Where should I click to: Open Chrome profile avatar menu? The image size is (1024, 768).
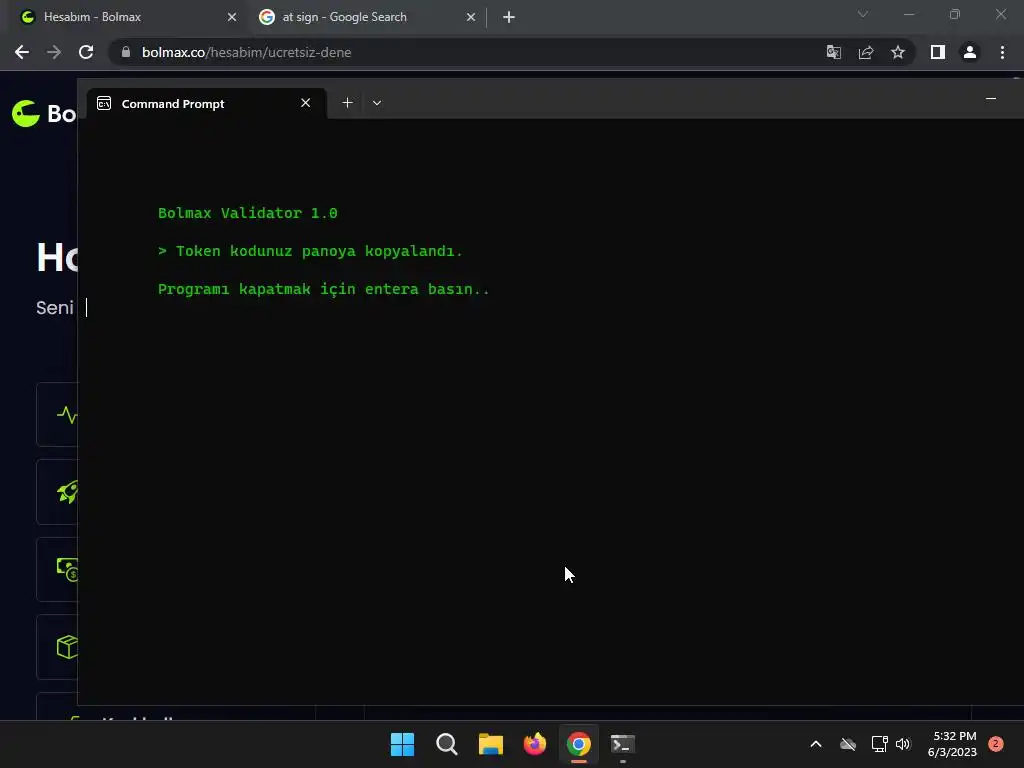(x=970, y=52)
